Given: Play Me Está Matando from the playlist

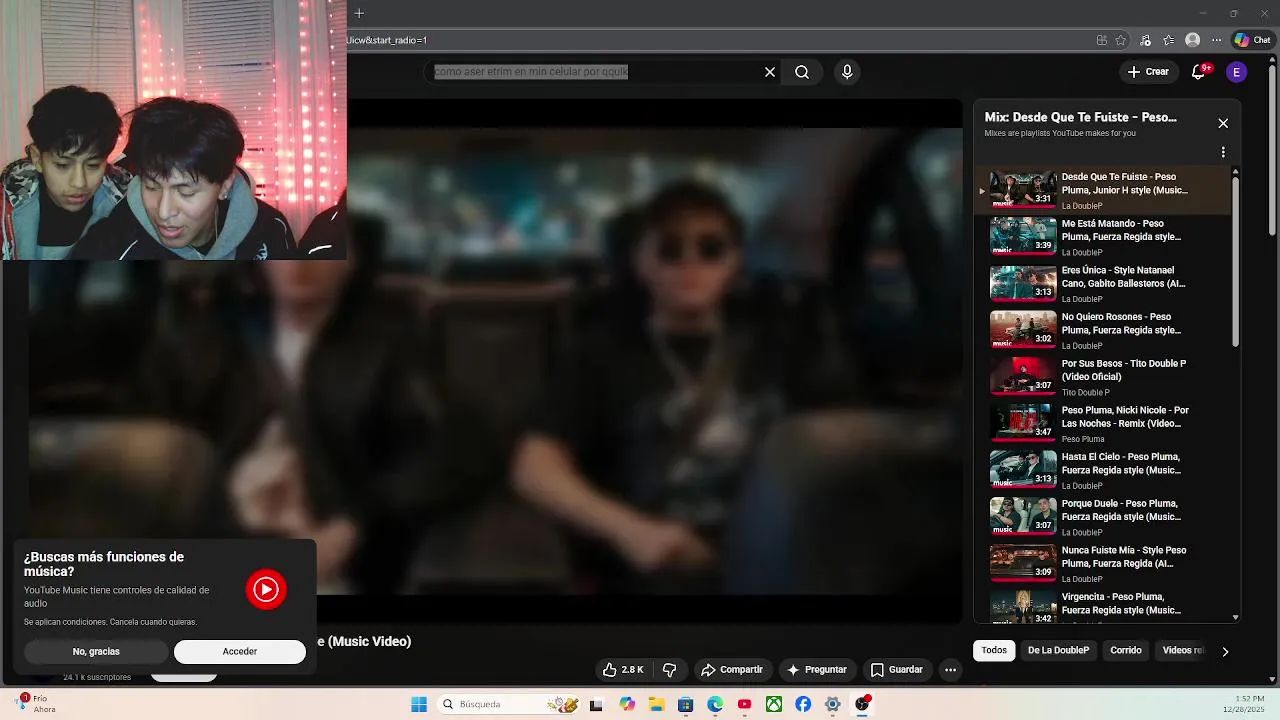Looking at the screenshot, I should click(1105, 237).
